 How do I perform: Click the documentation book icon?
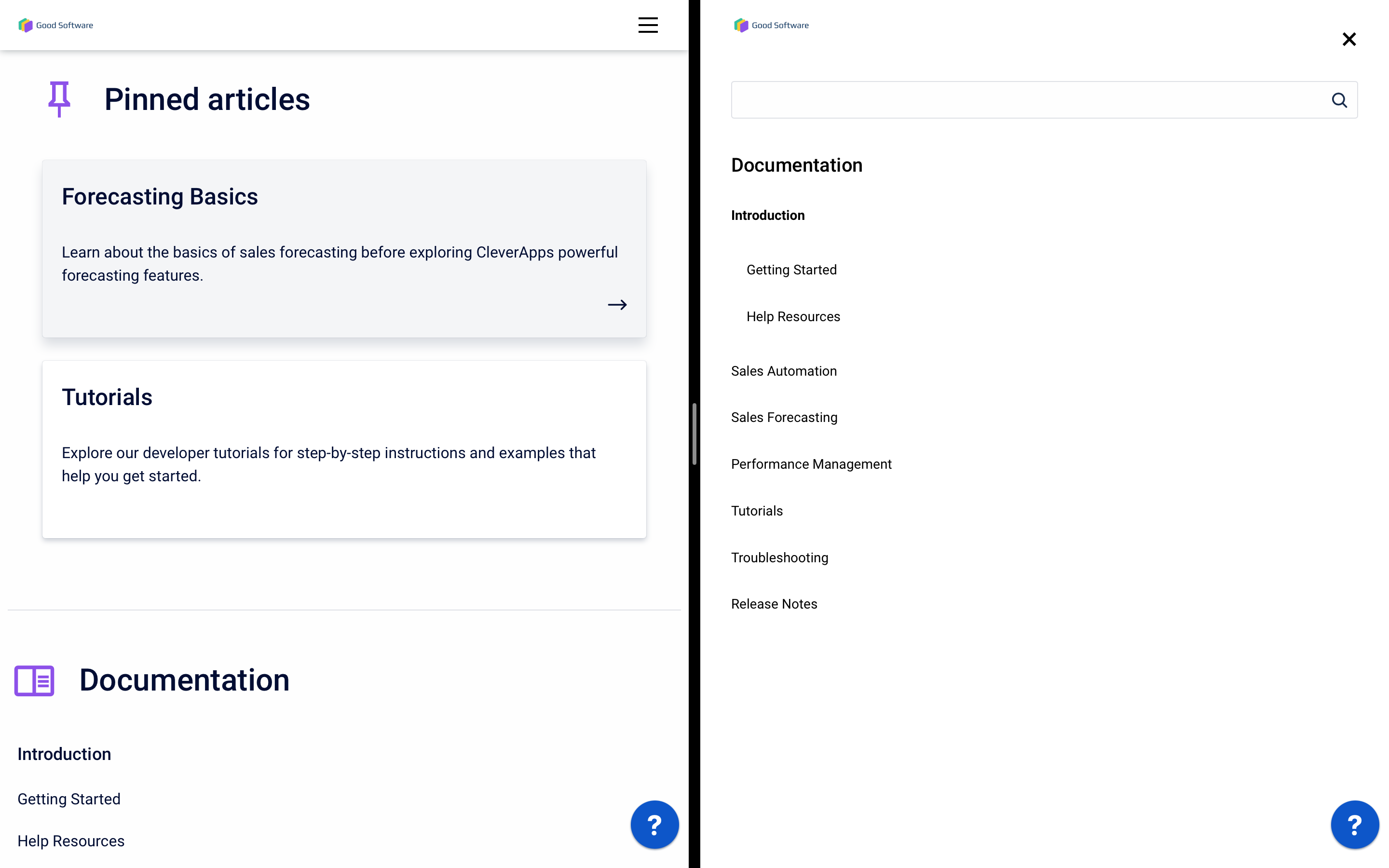pyautogui.click(x=33, y=680)
